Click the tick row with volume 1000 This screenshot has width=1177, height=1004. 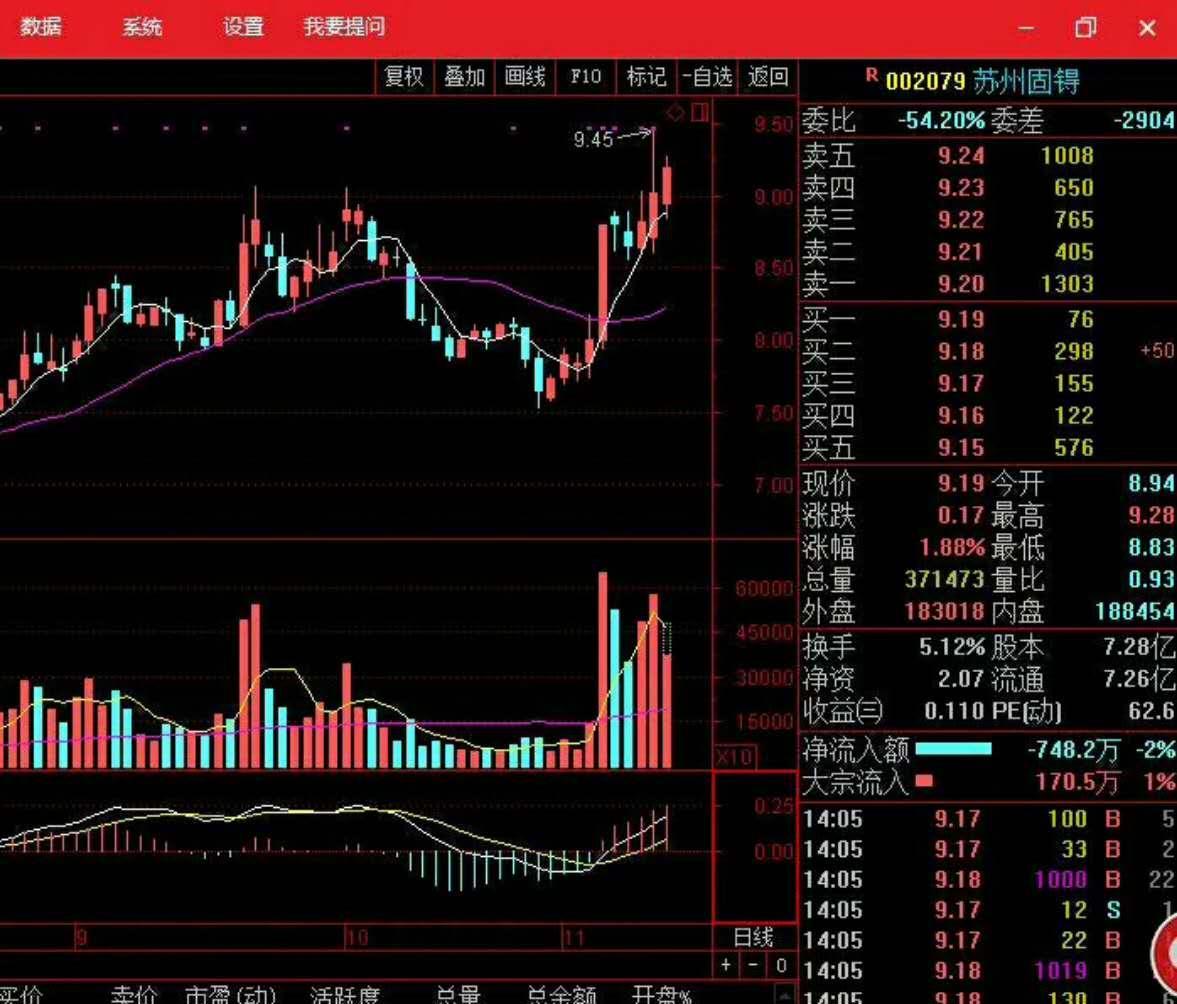[989, 879]
